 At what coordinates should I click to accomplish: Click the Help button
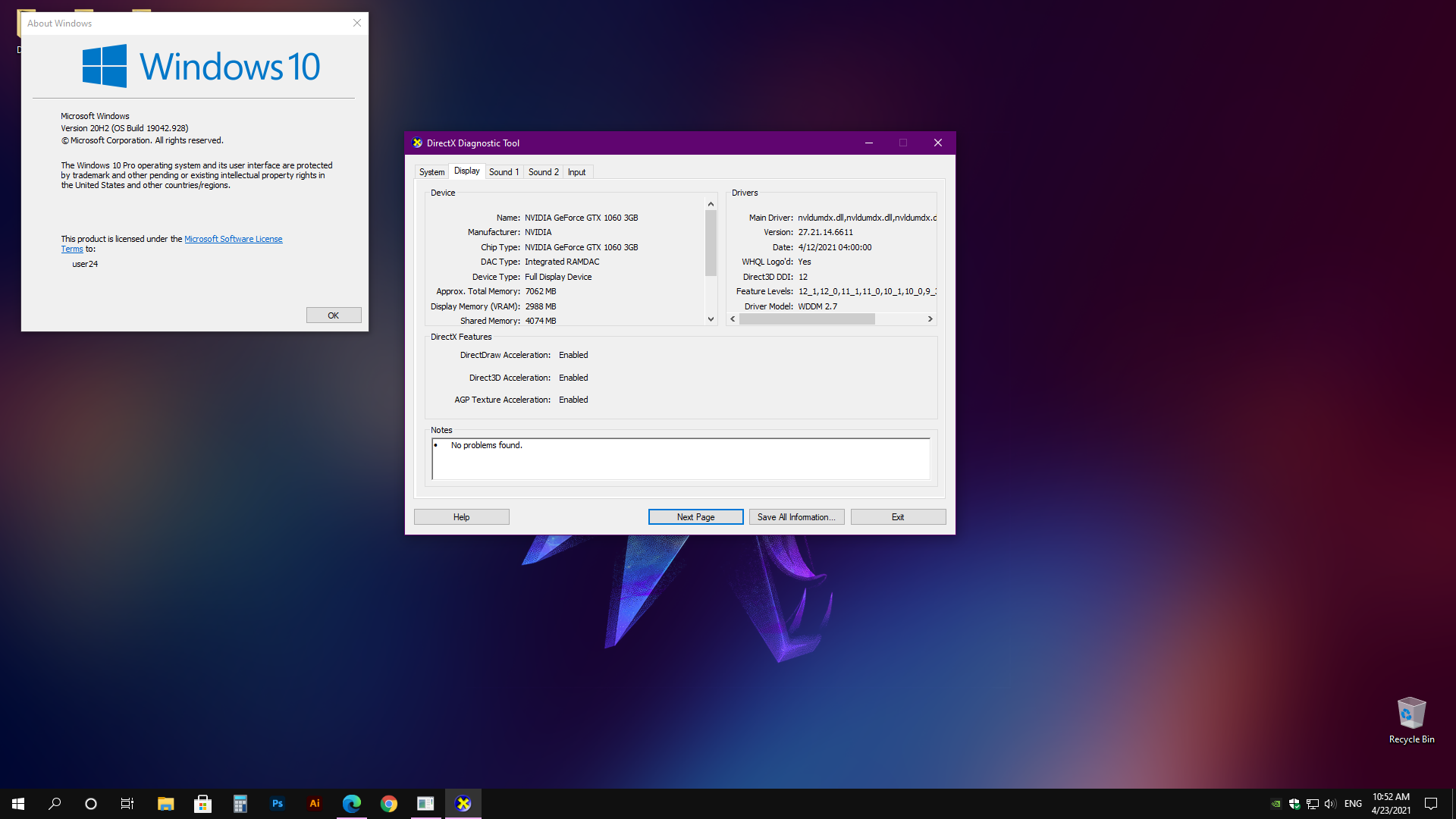coord(461,517)
